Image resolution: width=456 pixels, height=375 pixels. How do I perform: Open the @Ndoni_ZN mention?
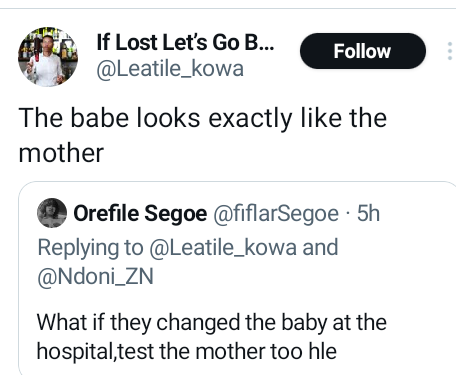tap(95, 277)
